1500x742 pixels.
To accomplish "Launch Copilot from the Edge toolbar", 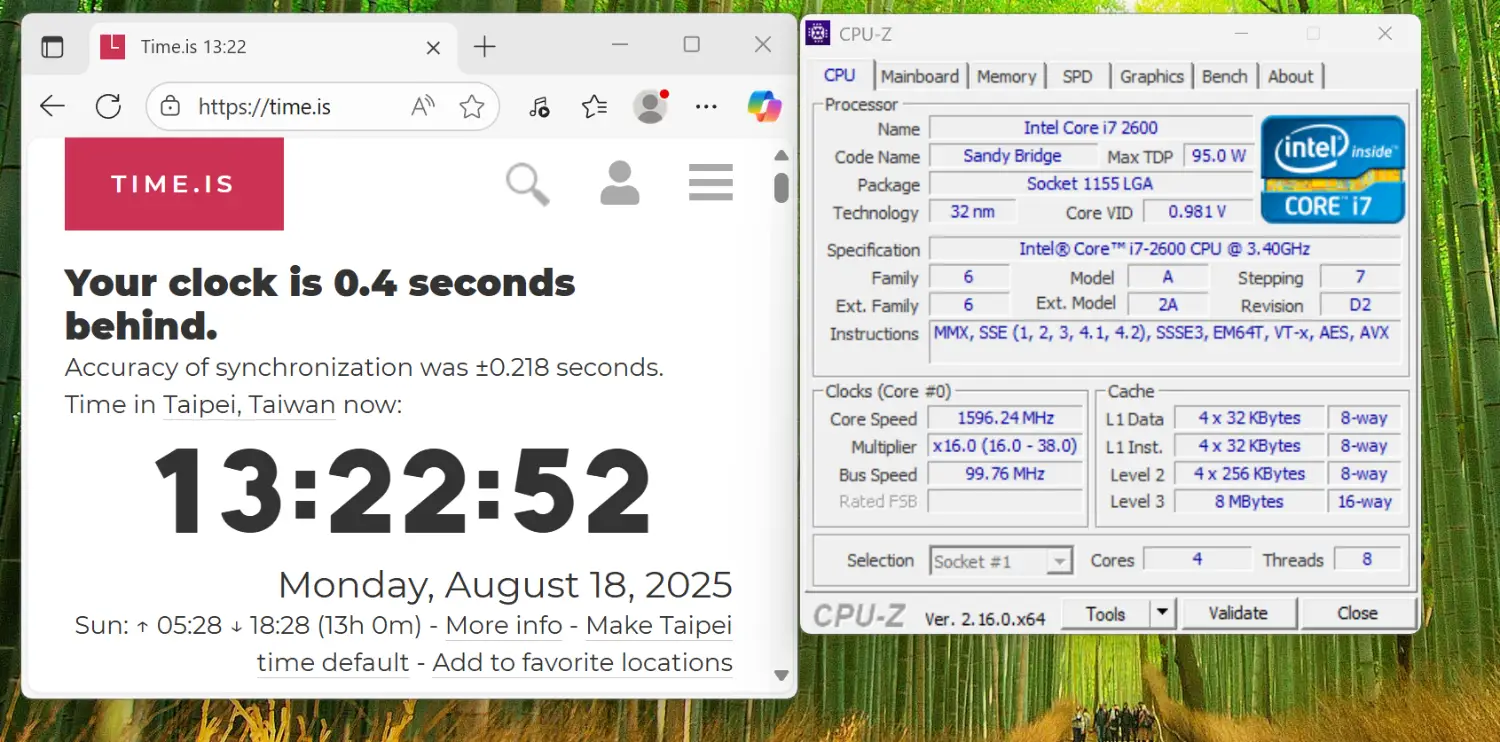I will 765,106.
